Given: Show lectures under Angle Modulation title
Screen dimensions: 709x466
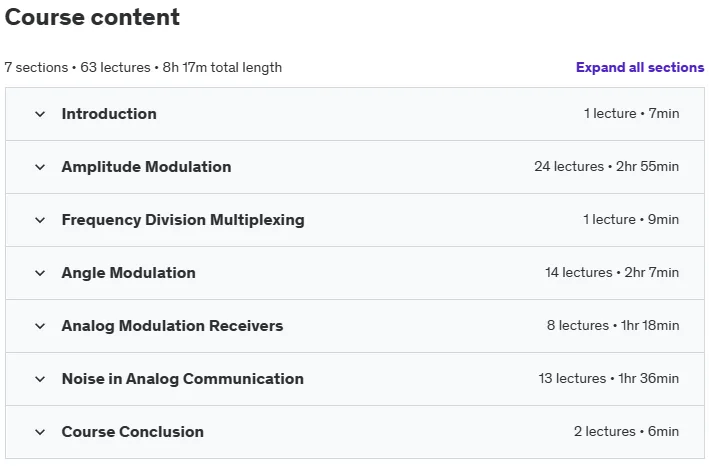Looking at the screenshot, I should pyautogui.click(x=128, y=273).
